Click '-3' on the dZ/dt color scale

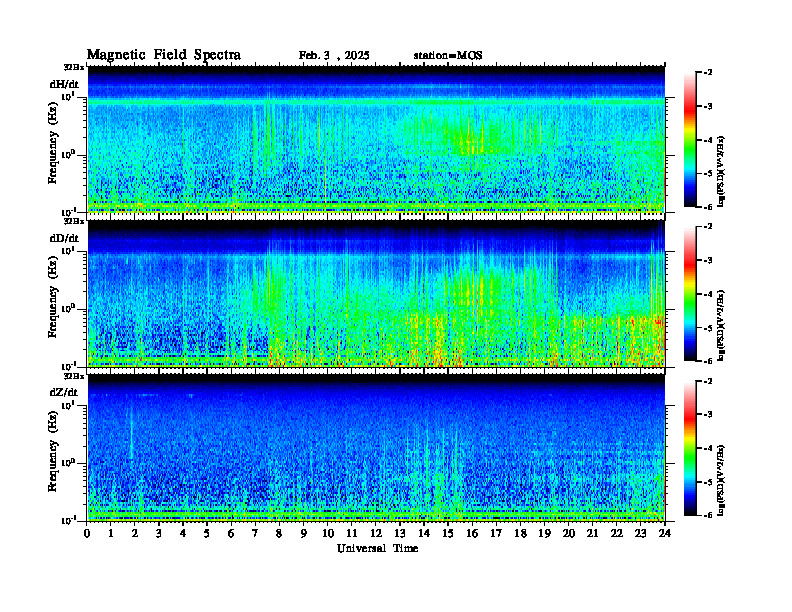708,415
